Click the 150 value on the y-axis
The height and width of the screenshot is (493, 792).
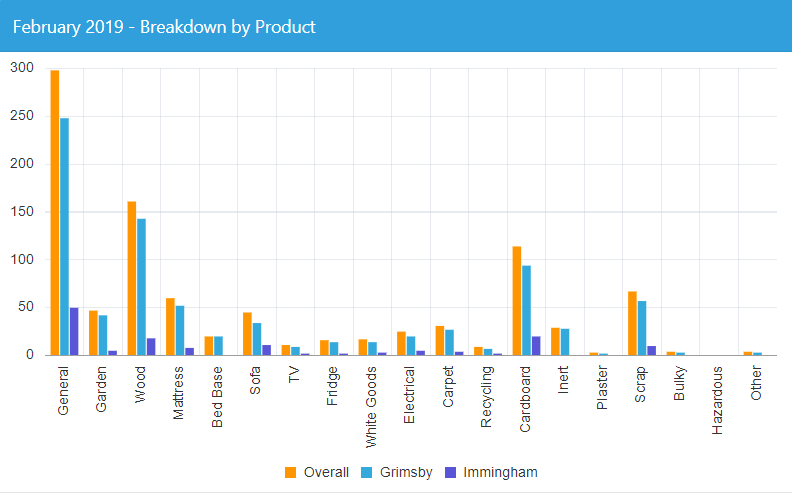tap(22, 212)
